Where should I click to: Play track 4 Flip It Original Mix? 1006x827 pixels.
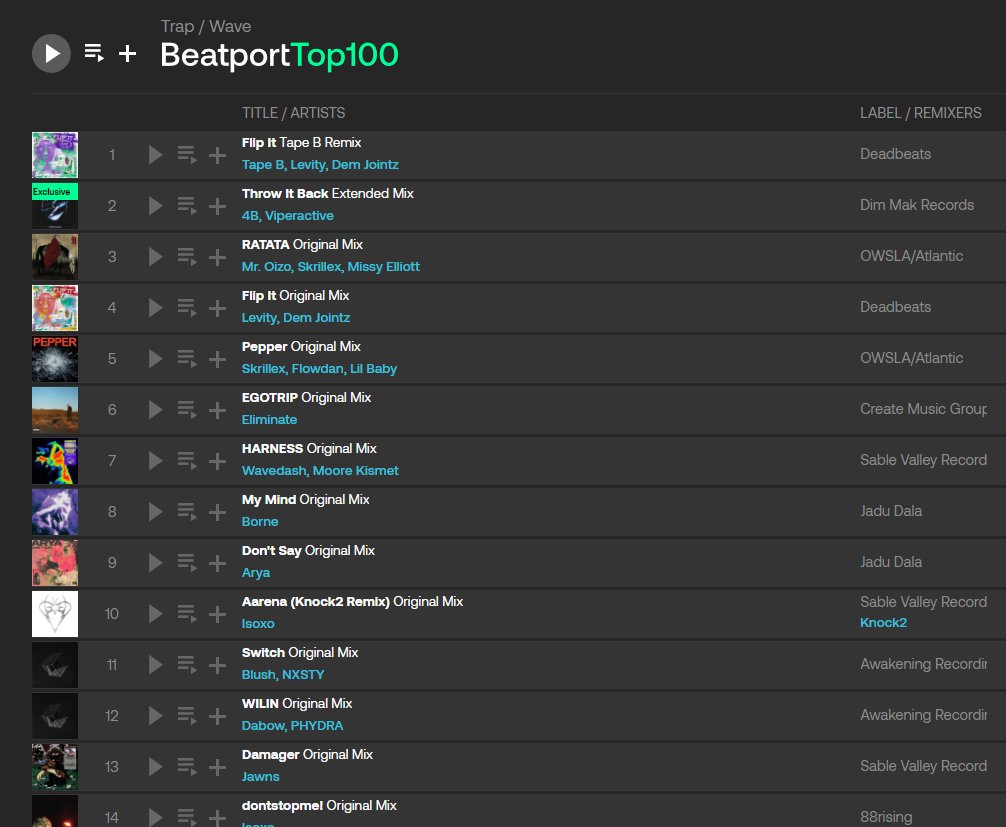click(155, 308)
